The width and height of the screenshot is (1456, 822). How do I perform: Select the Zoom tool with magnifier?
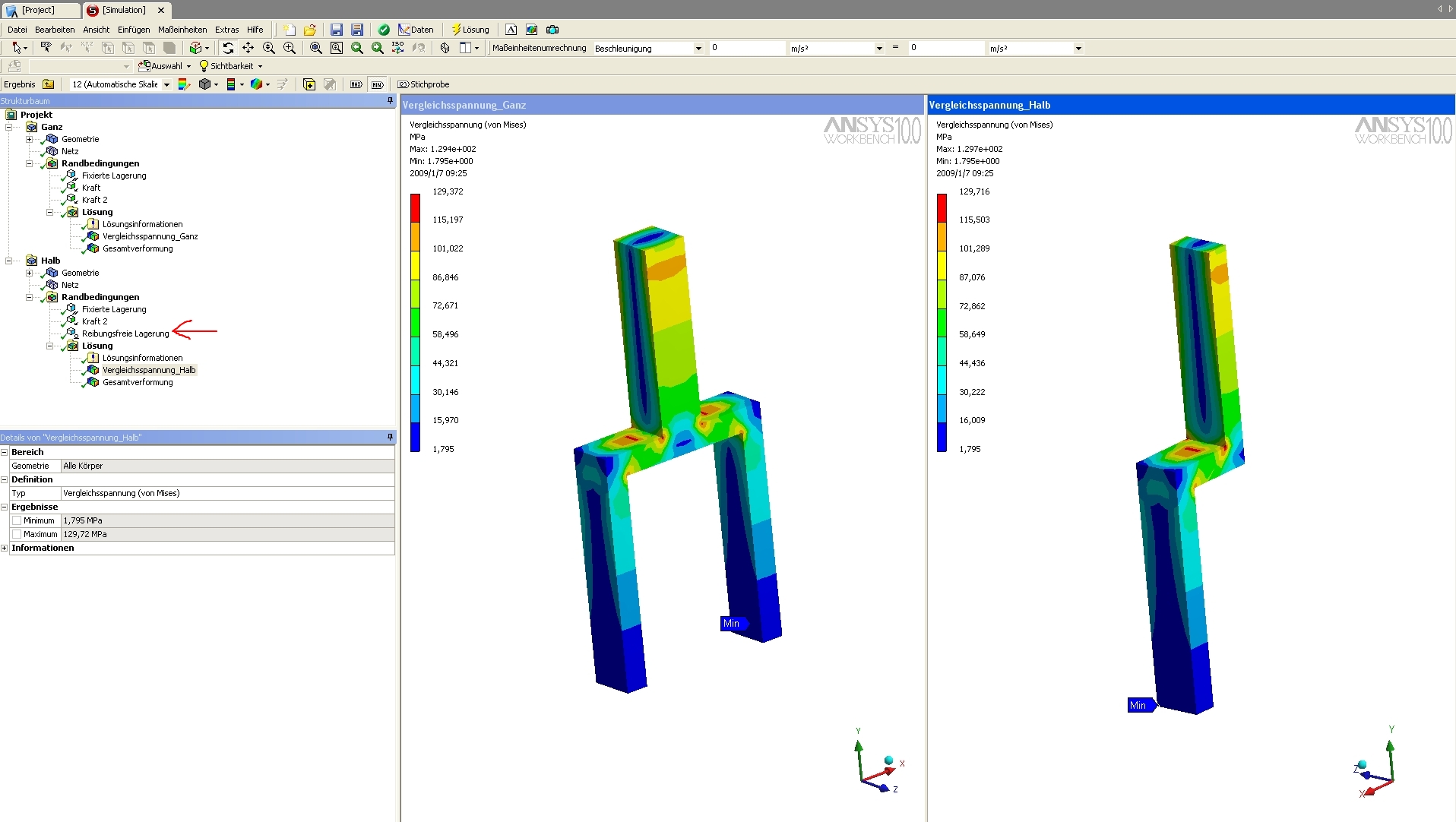coord(269,48)
